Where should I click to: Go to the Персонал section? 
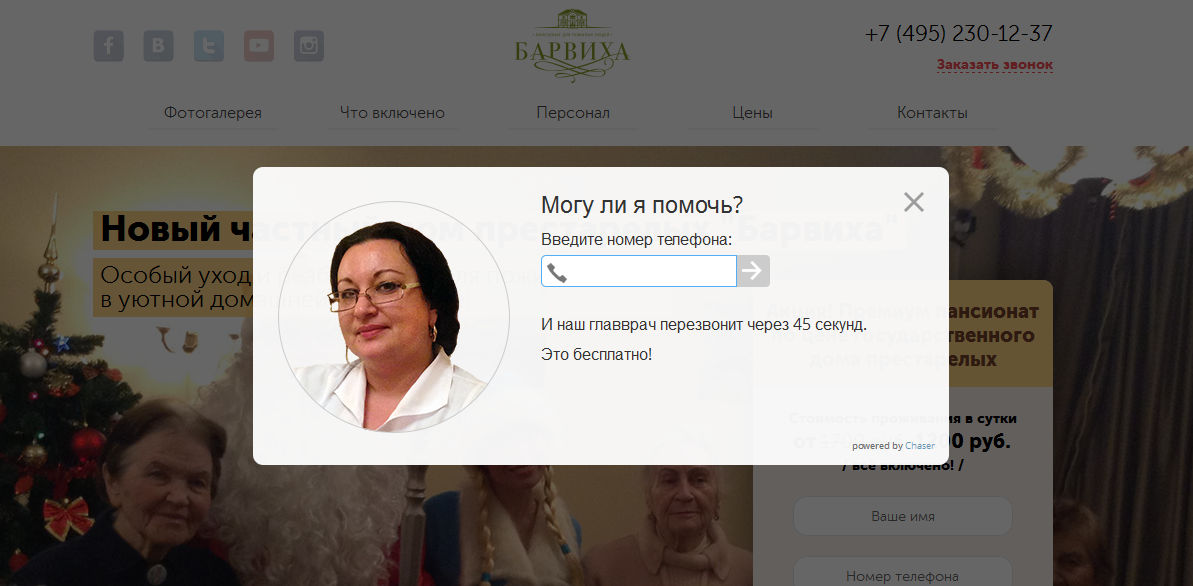click(x=573, y=113)
